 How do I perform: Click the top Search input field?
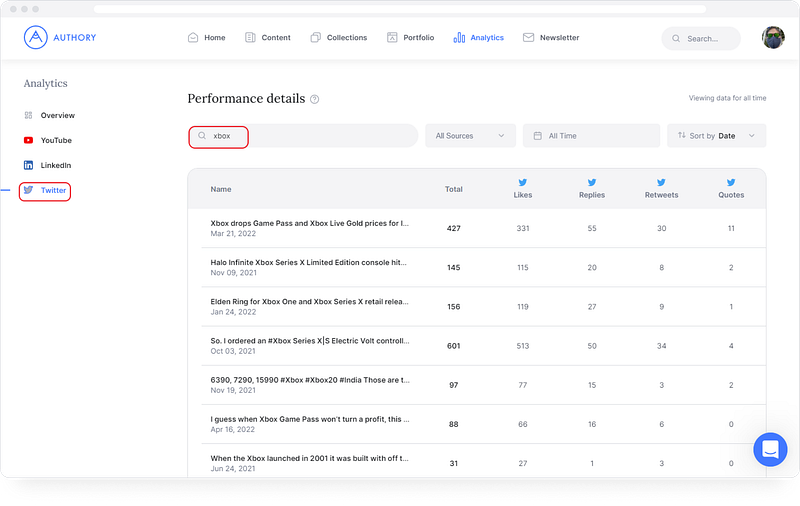tap(701, 38)
